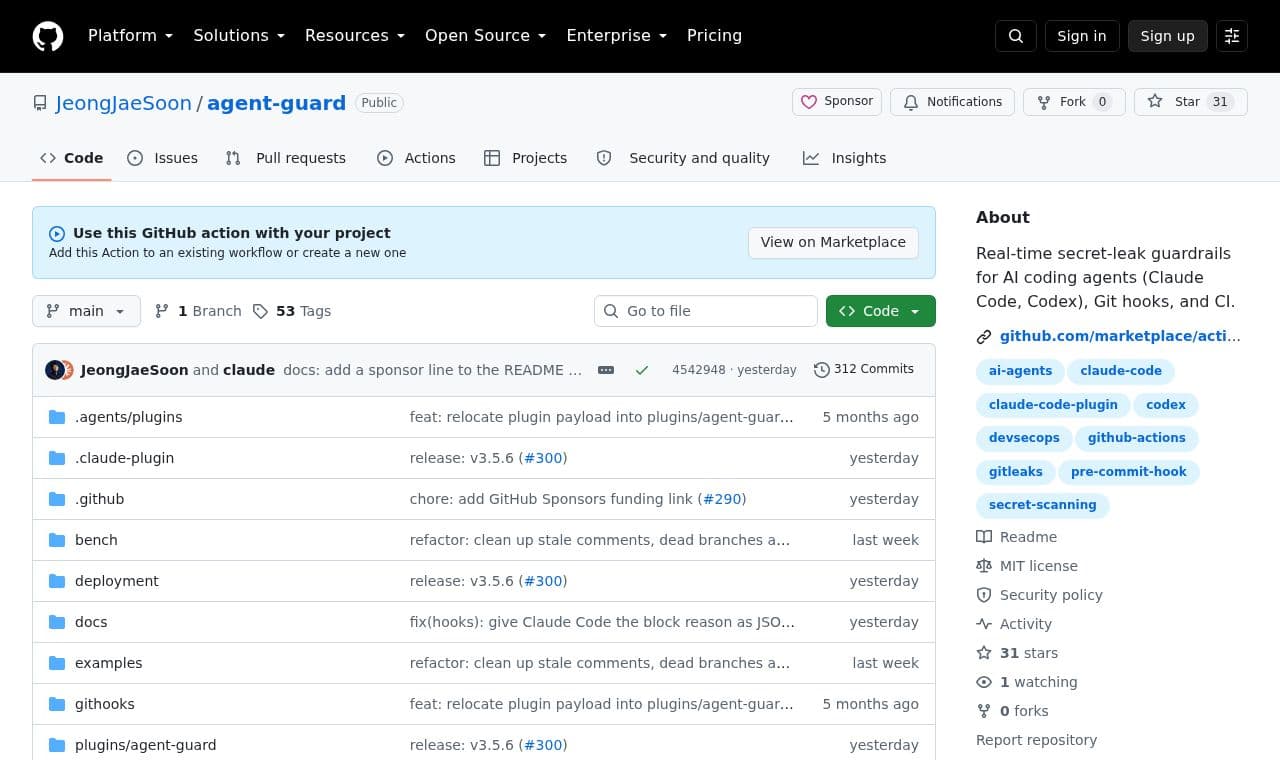Open the Pricing link
The width and height of the screenshot is (1280, 760).
click(714, 36)
